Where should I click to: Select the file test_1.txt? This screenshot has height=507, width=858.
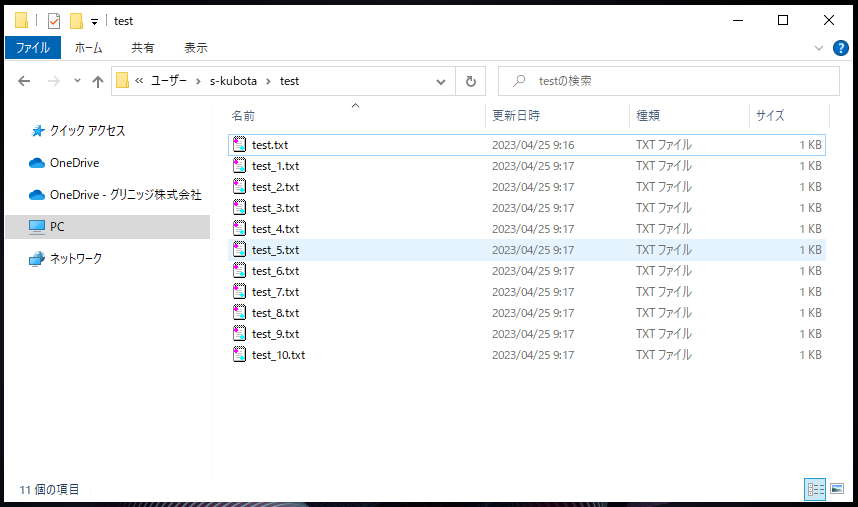pyautogui.click(x=527, y=166)
